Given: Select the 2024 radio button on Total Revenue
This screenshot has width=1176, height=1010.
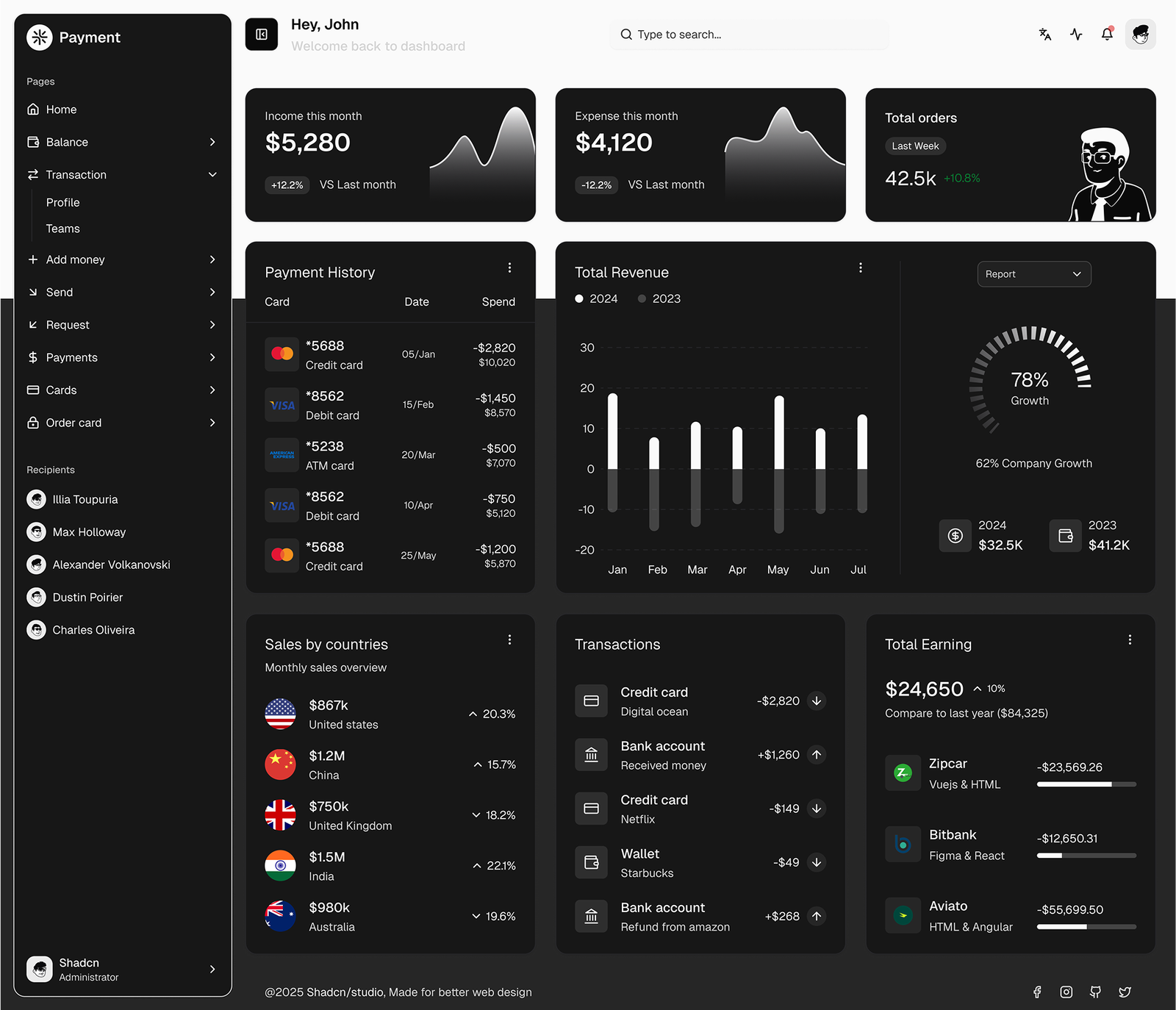Looking at the screenshot, I should 578,298.
